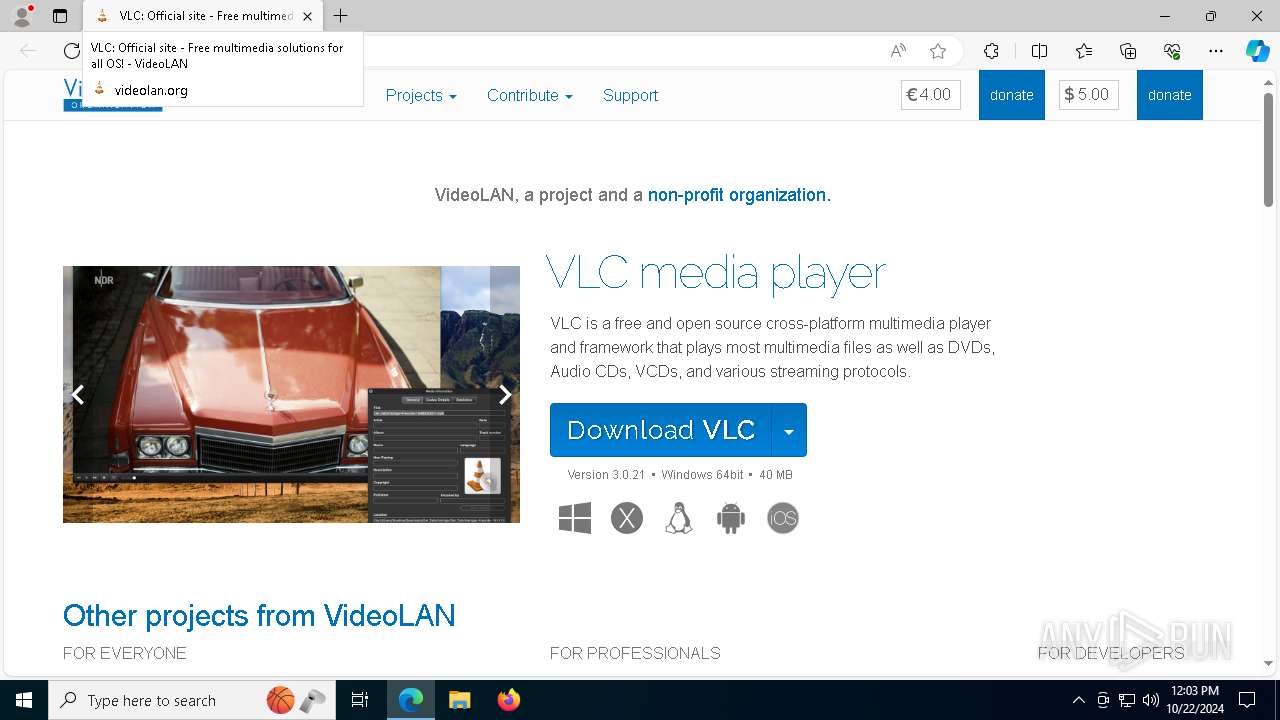1280x720 pixels.
Task: Open the non-profit organization link
Action: click(x=739, y=195)
